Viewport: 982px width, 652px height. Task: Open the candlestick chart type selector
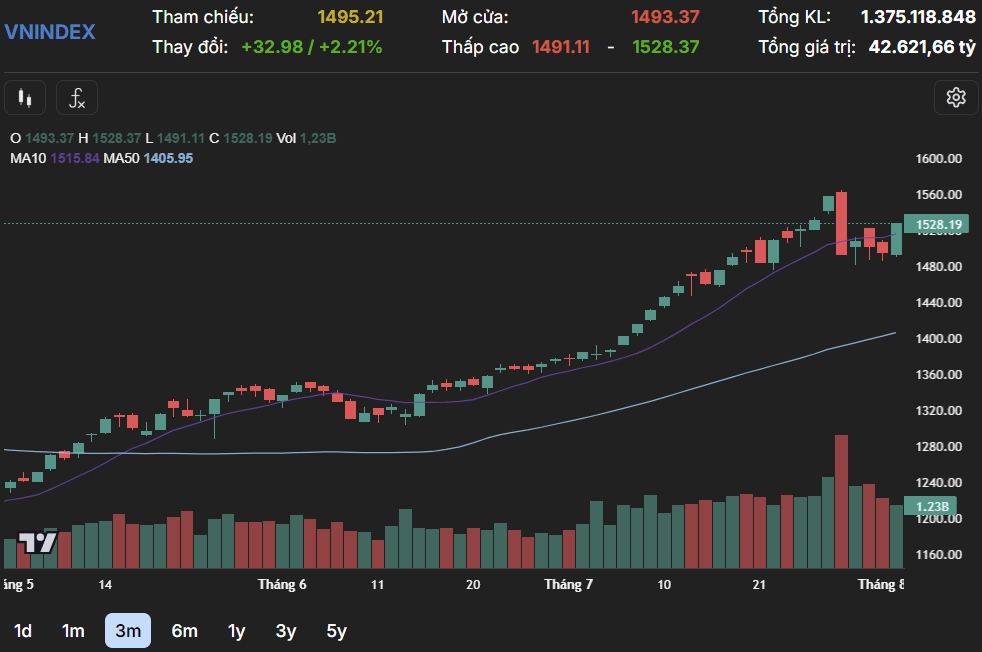[25, 98]
